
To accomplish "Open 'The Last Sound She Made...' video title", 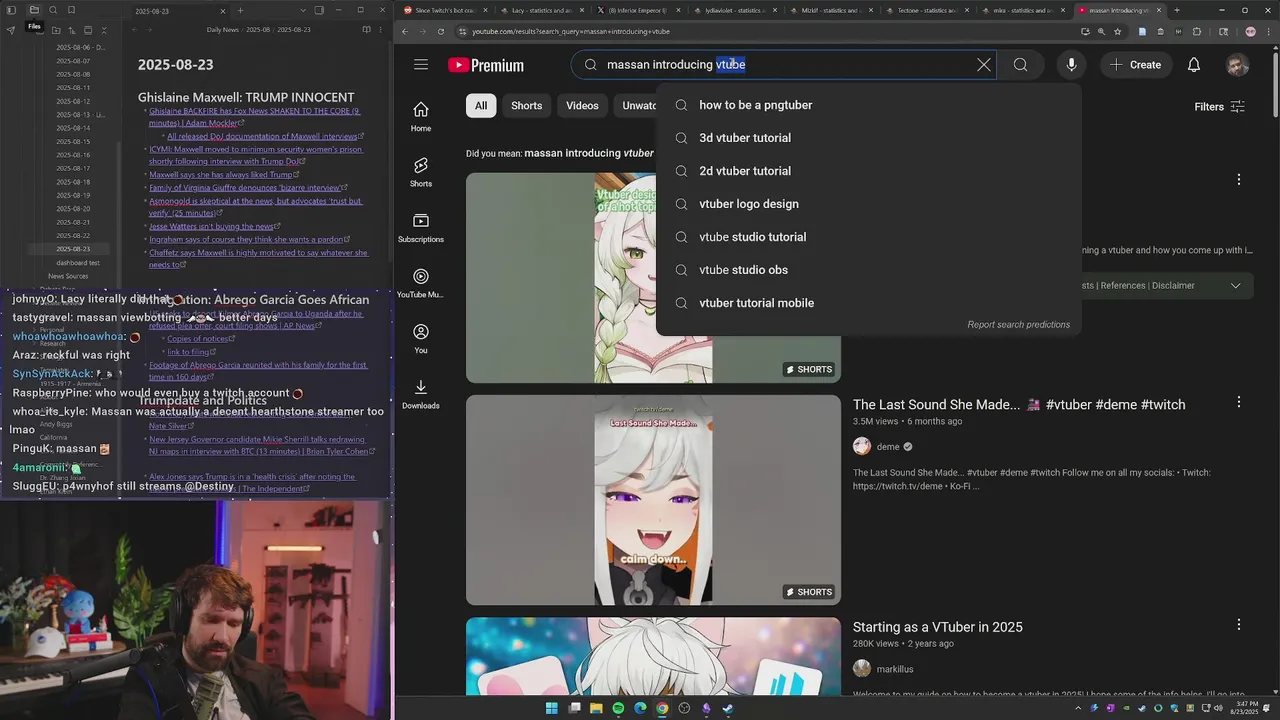I will tap(1019, 405).
